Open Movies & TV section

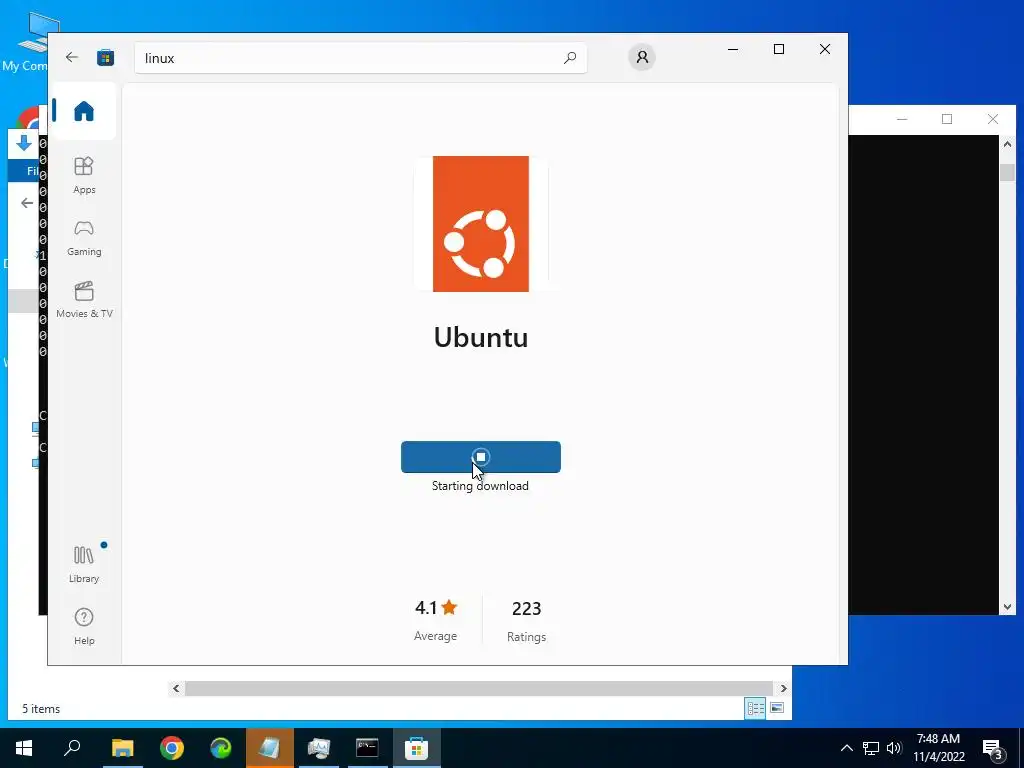pyautogui.click(x=84, y=300)
